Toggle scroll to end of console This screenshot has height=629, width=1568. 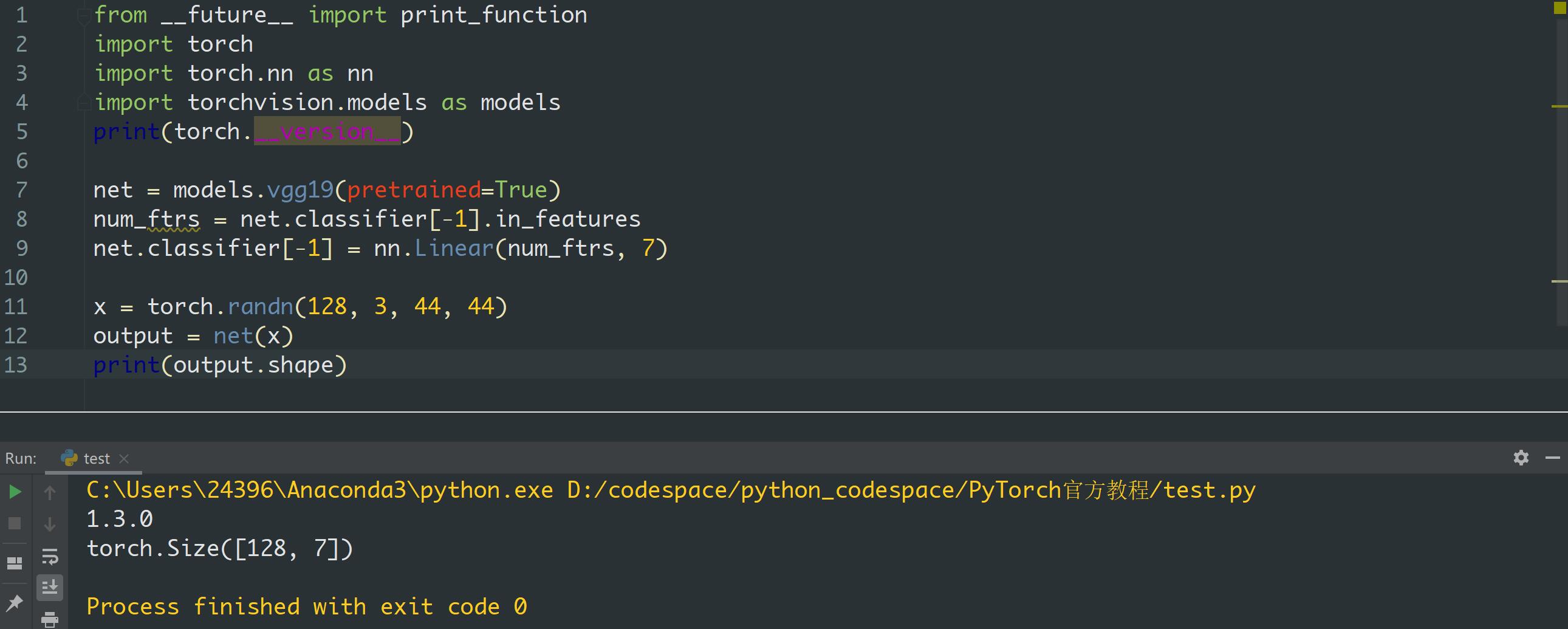pyautogui.click(x=50, y=587)
